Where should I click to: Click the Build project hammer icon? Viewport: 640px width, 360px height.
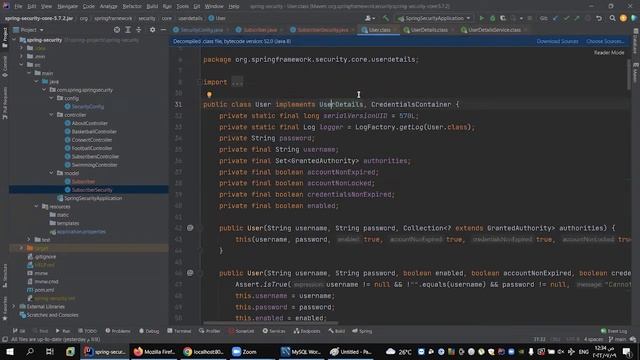pyautogui.click(x=386, y=18)
